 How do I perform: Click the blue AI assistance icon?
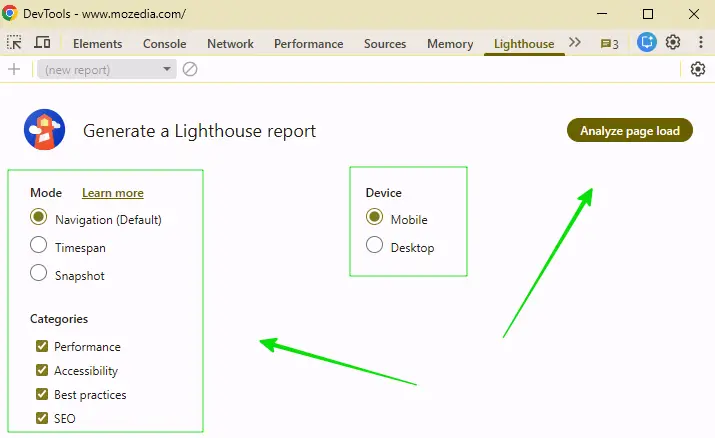[x=647, y=43]
